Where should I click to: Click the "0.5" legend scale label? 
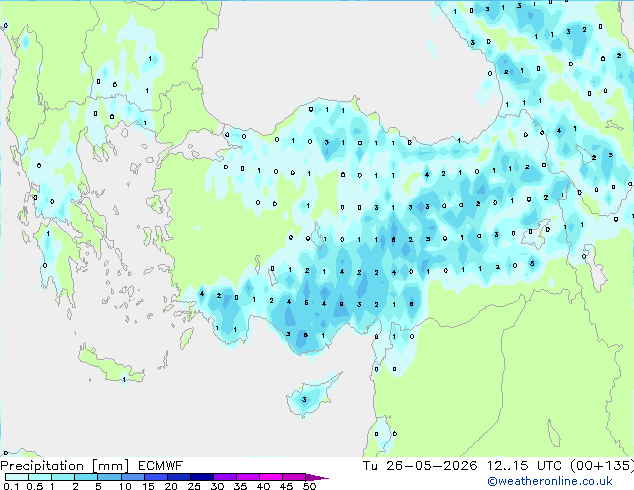tap(34, 486)
